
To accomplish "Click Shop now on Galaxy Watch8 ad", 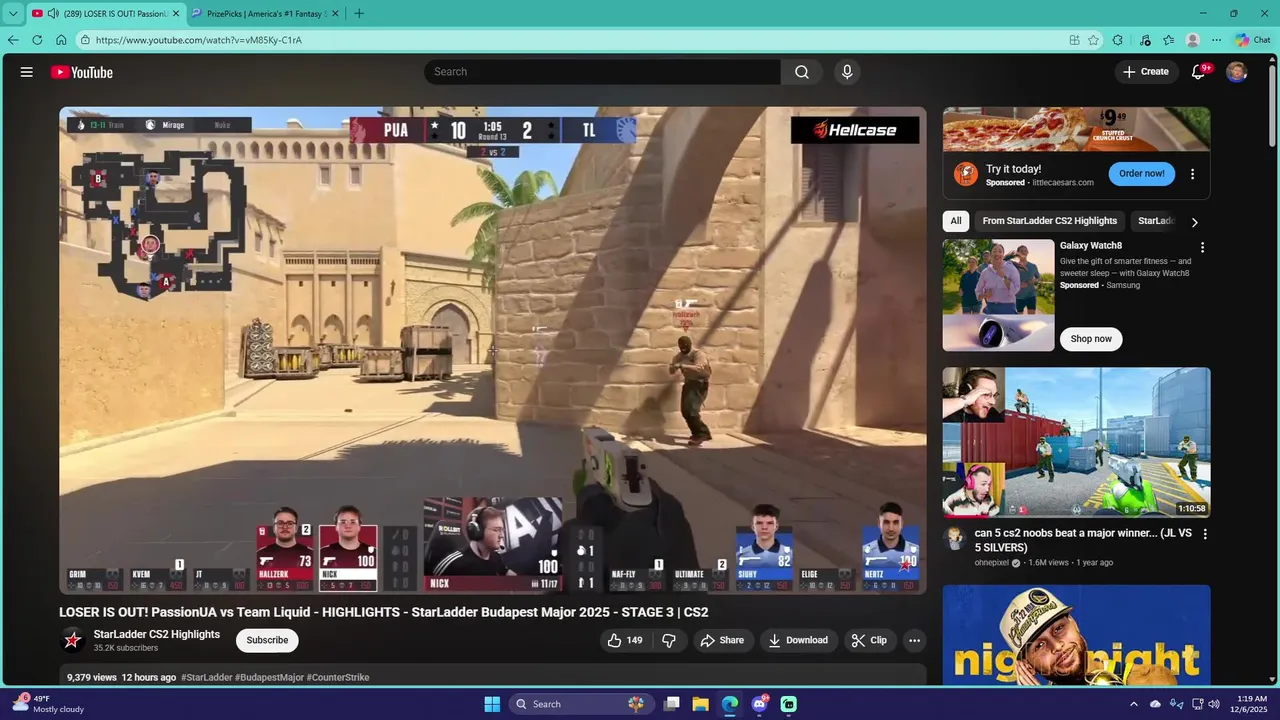I will (1091, 339).
